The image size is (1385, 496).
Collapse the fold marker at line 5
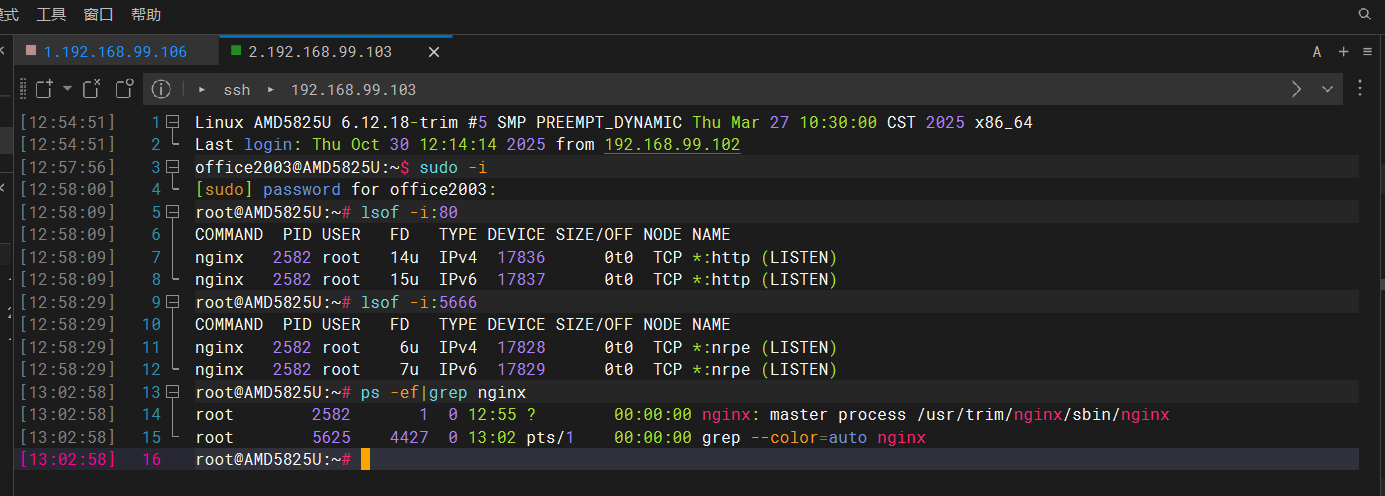pyautogui.click(x=173, y=212)
